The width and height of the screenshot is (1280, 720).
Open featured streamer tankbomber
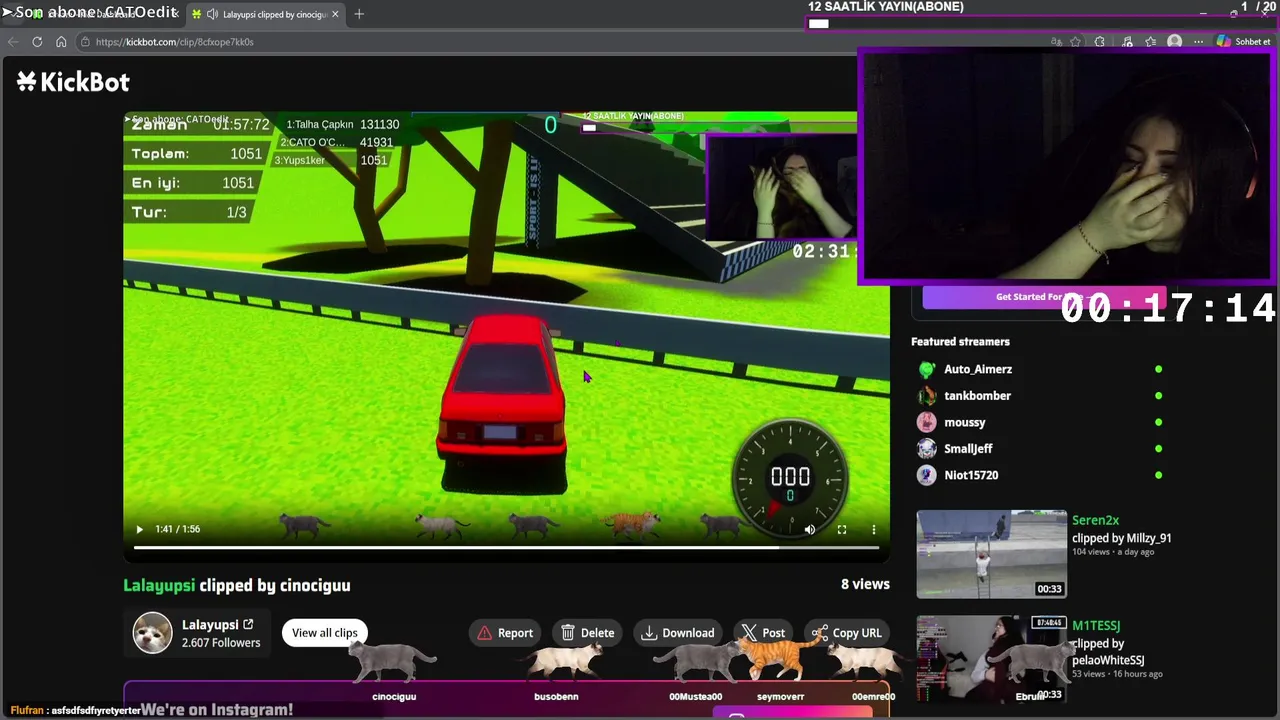977,396
